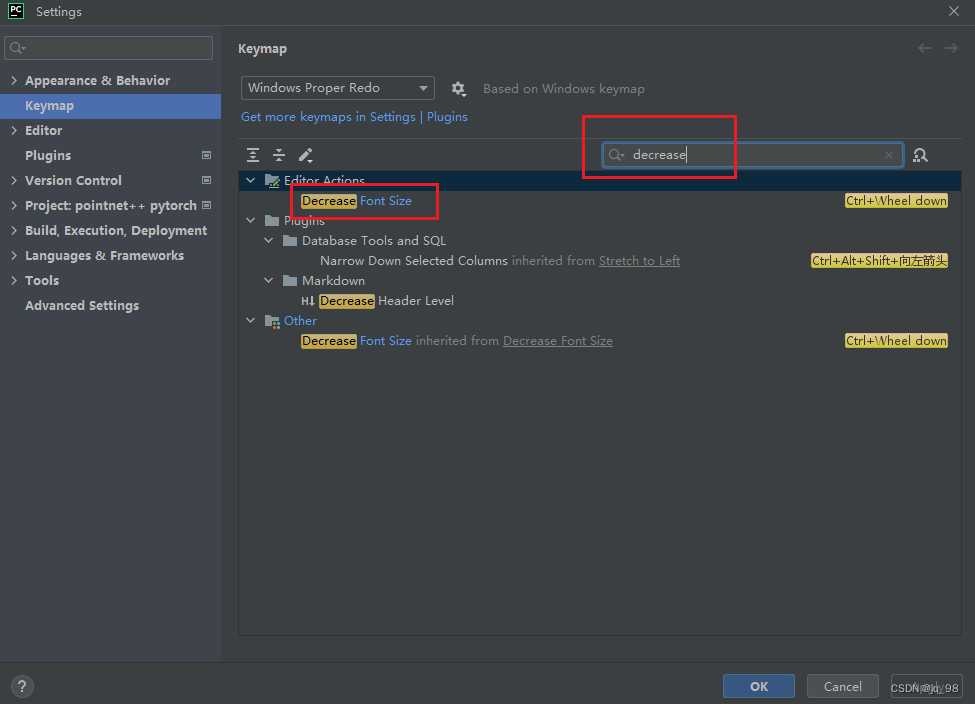Screen dimensions: 975x704
Task: Click the Other group folder icon
Action: coord(272,321)
